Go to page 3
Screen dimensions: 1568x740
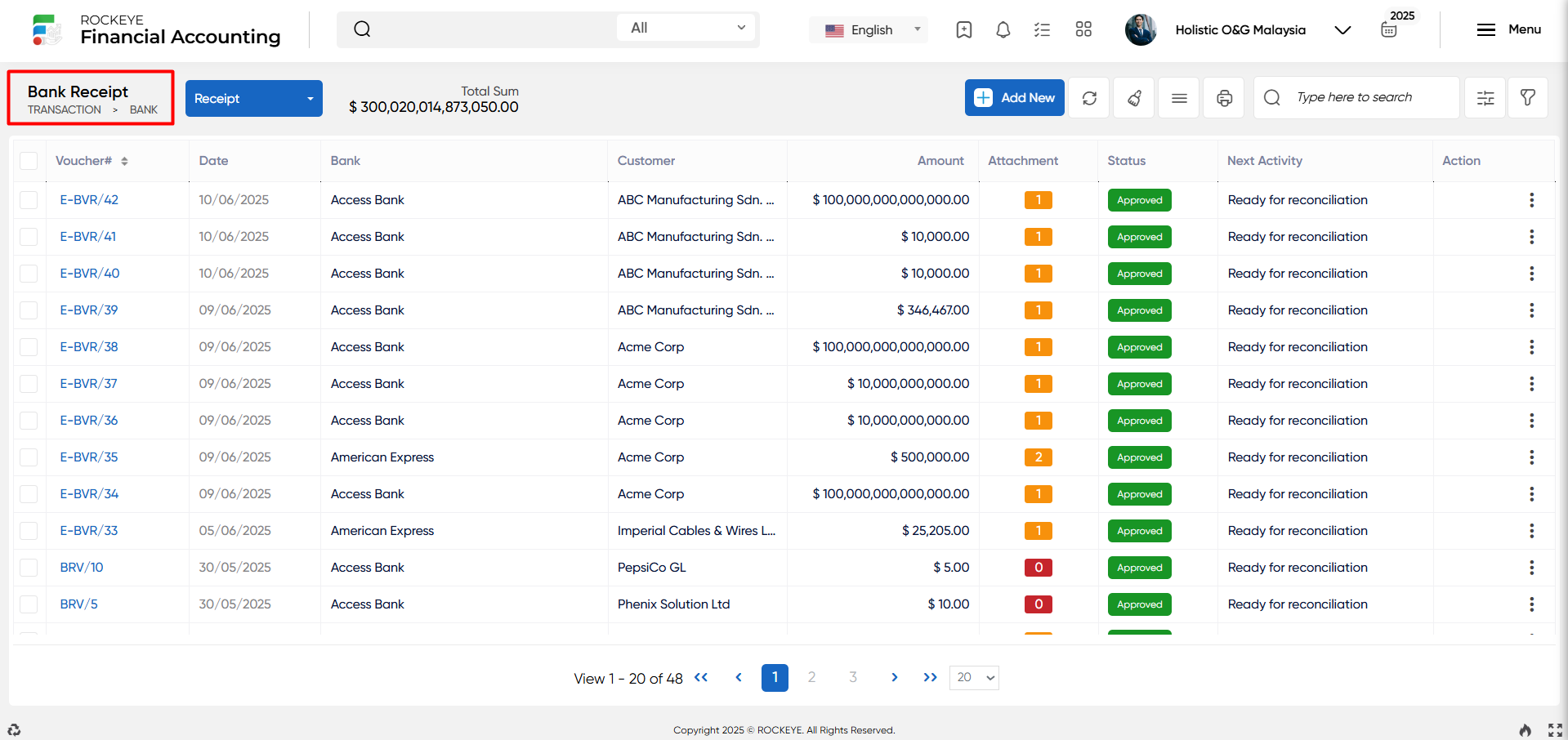coord(853,677)
